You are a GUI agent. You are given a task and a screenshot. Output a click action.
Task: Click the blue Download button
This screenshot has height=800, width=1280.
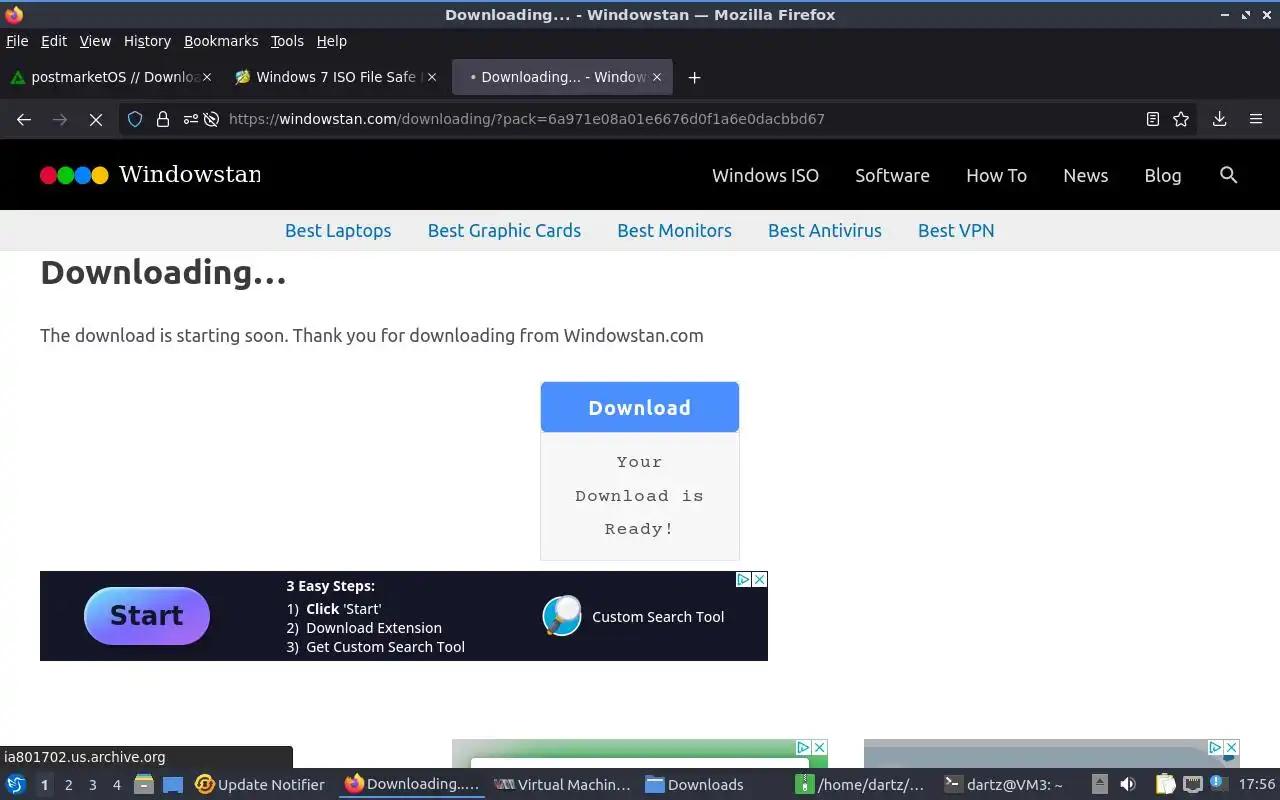[640, 407]
